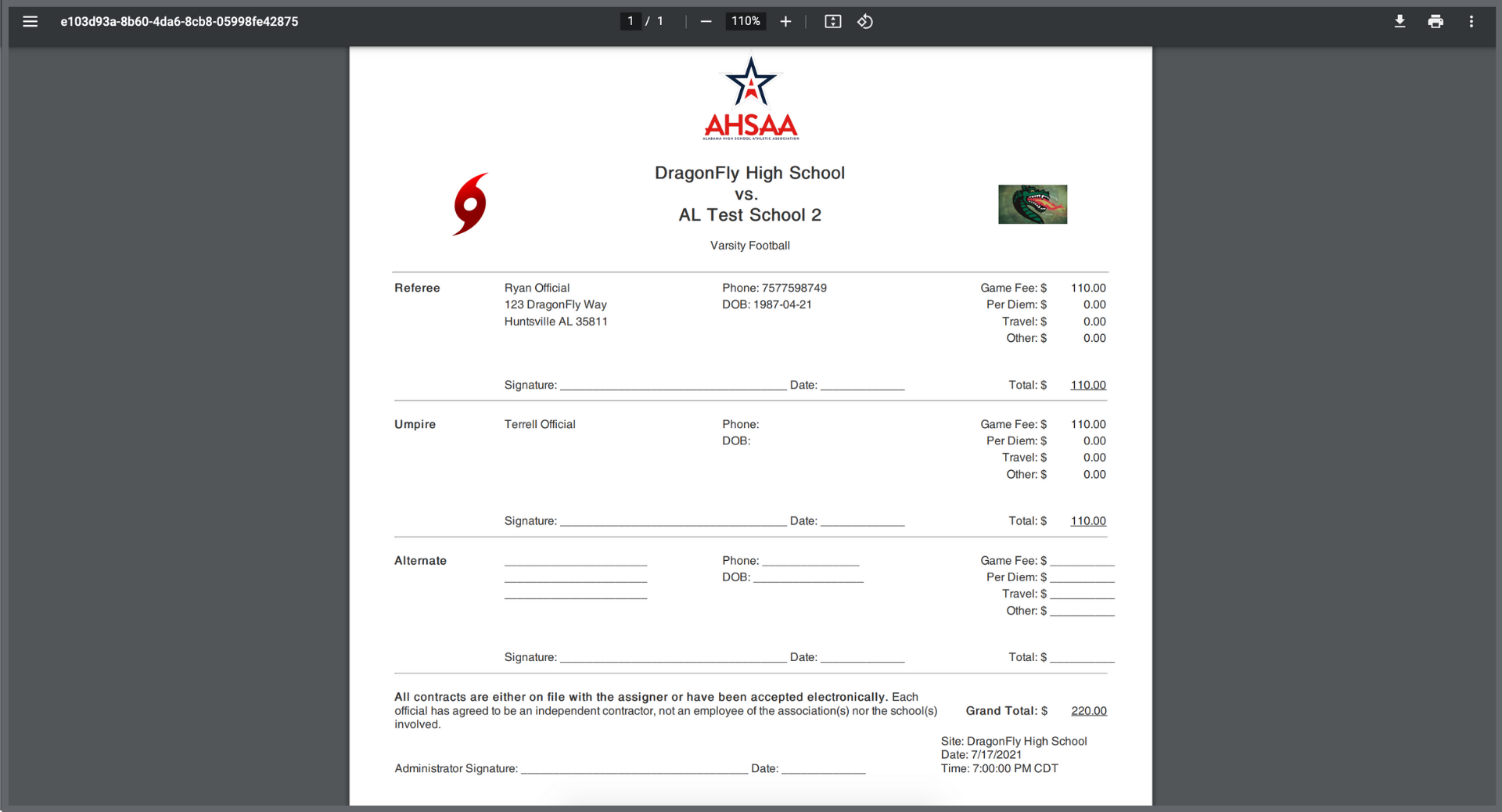The width and height of the screenshot is (1502, 812).
Task: Click the green dragon mascot image
Action: click(1032, 204)
